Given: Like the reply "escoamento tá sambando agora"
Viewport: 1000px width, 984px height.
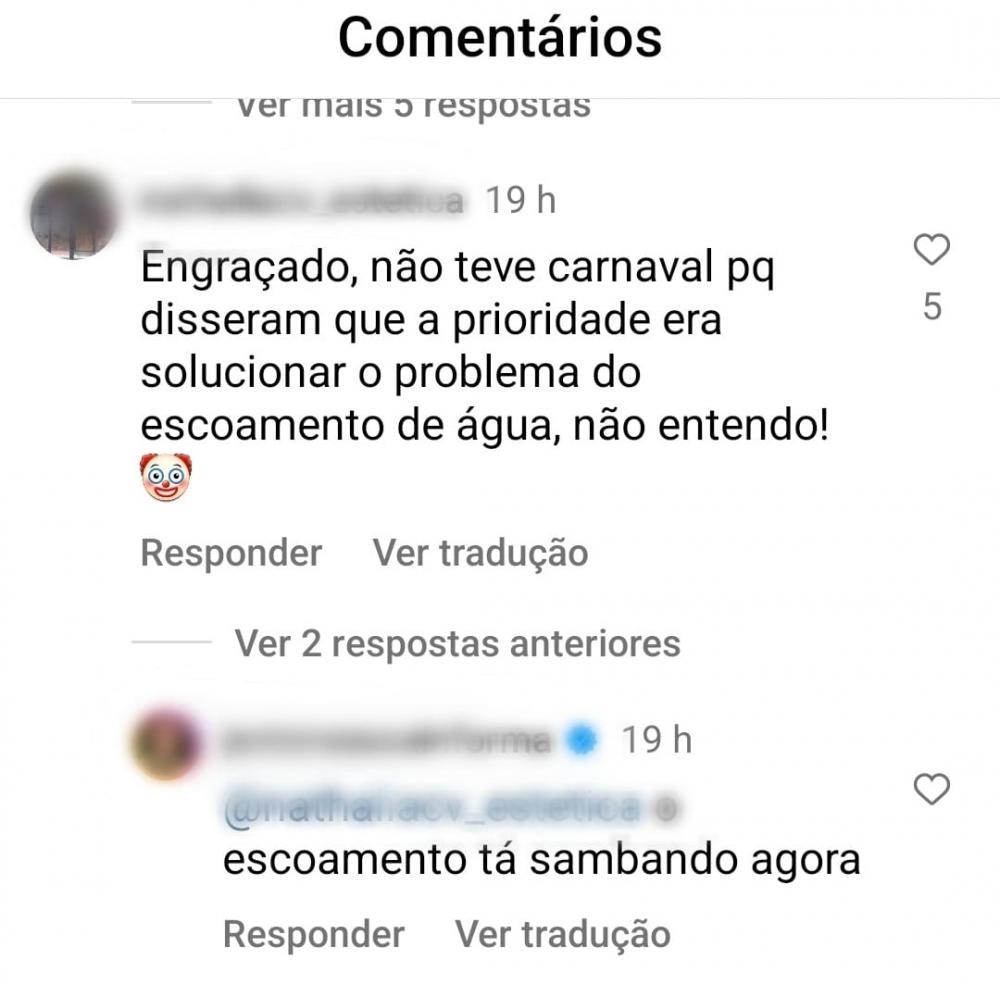Looking at the screenshot, I should coord(932,789).
